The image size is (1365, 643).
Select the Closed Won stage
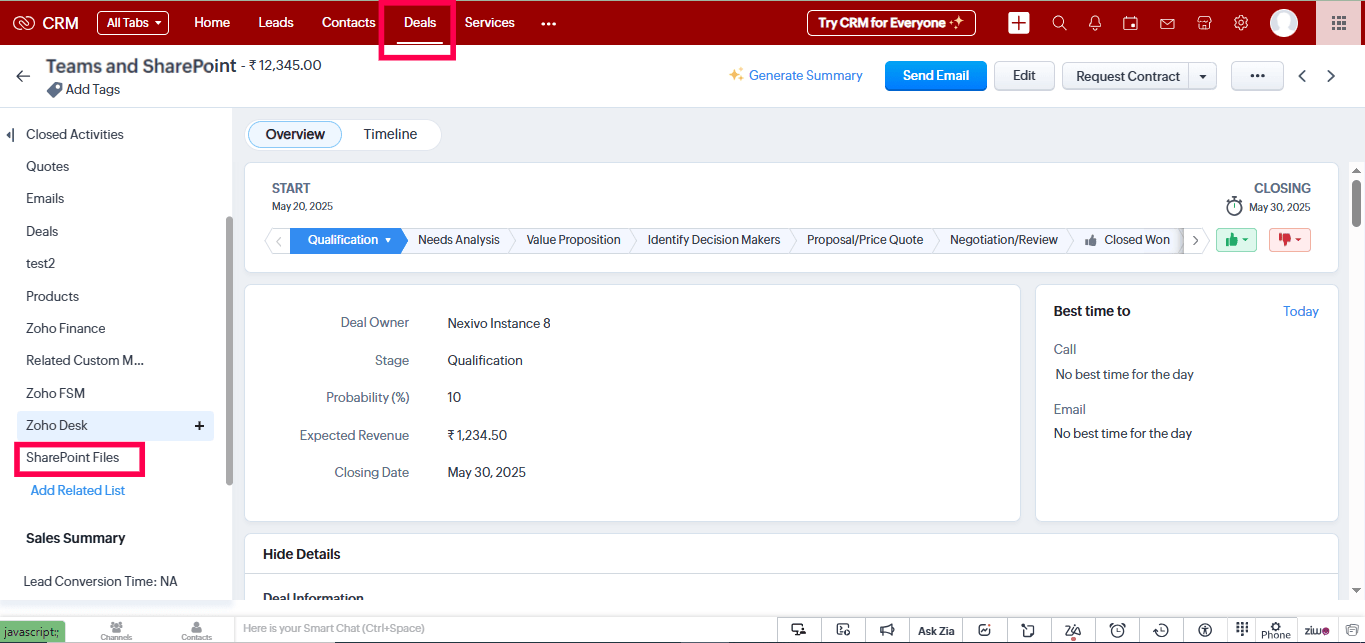coord(1127,240)
